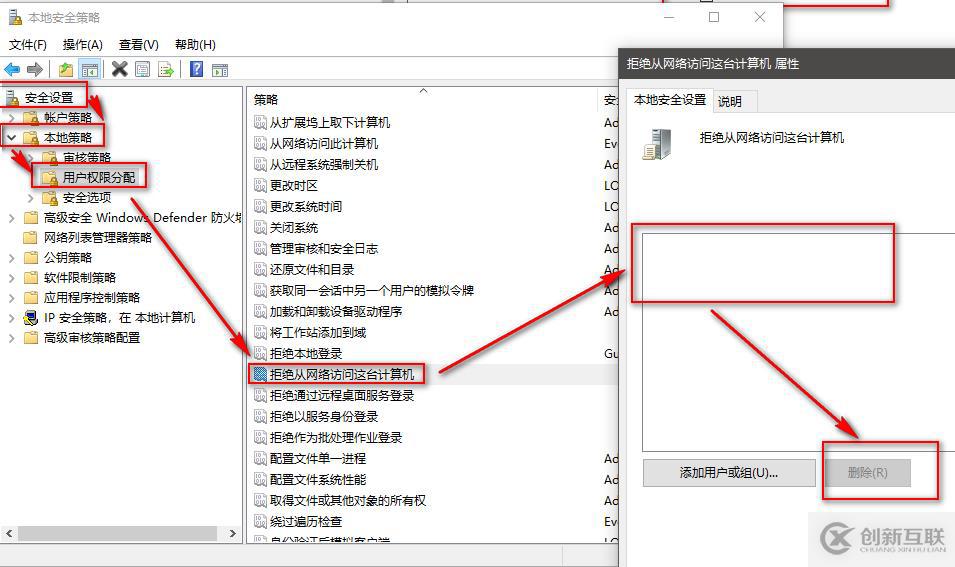Open 操作(A) menu
Image resolution: width=955 pixels, height=567 pixels.
(x=82, y=44)
